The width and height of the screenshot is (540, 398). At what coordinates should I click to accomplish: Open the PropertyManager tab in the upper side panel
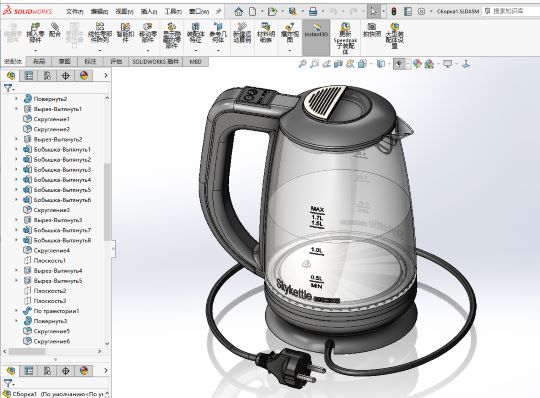(x=29, y=75)
